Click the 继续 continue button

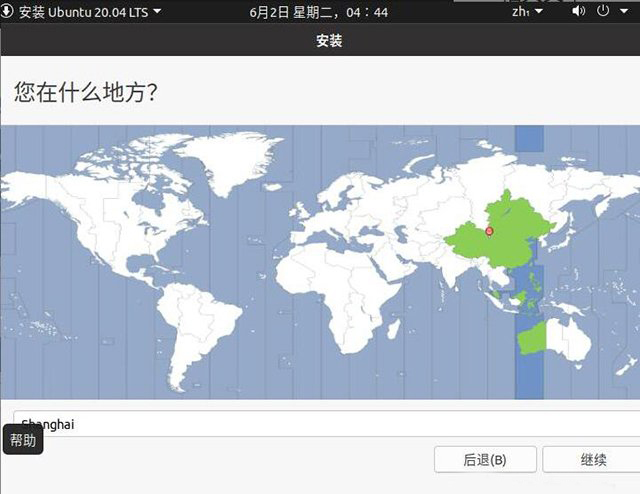click(593, 460)
